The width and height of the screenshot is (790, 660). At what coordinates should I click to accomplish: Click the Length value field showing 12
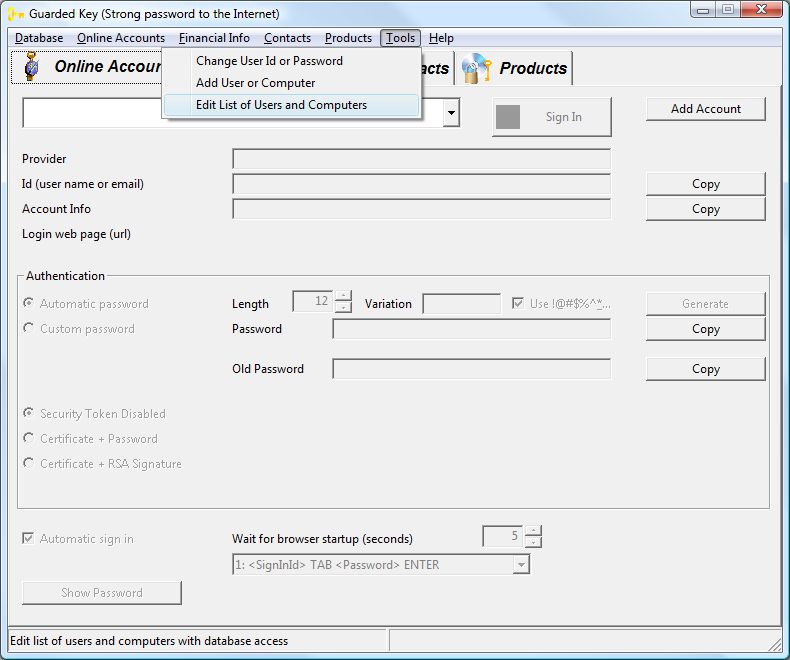coord(313,301)
